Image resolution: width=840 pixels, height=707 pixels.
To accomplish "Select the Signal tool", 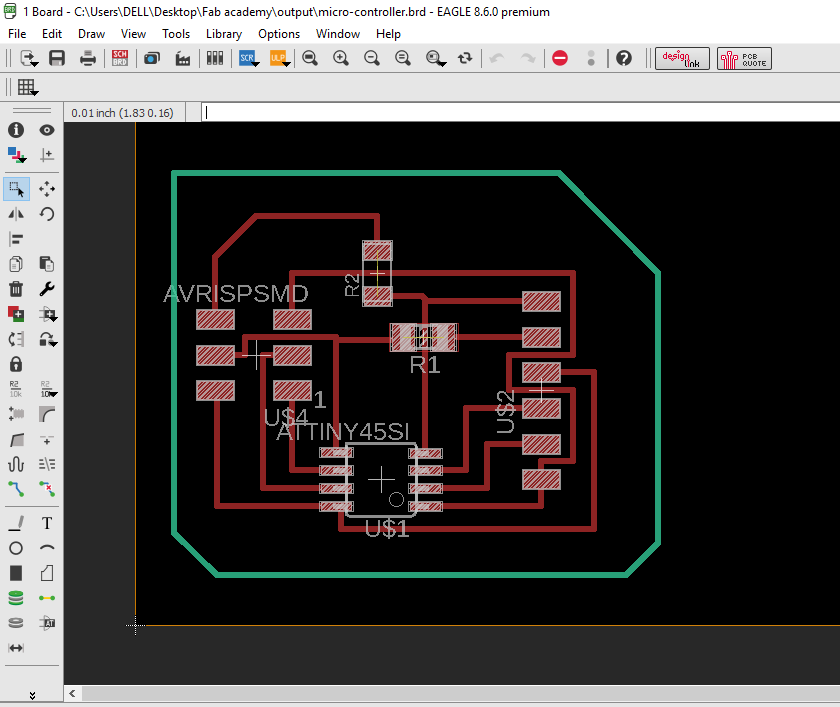I will [x=47, y=598].
